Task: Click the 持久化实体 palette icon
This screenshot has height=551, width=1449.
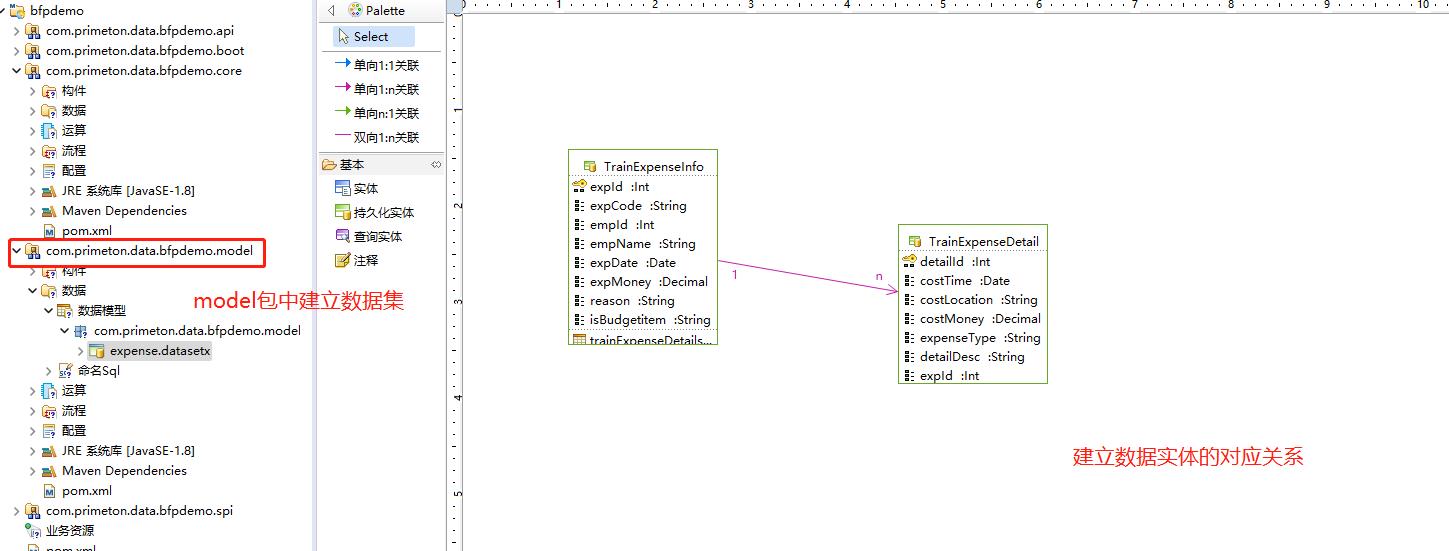Action: [x=344, y=212]
